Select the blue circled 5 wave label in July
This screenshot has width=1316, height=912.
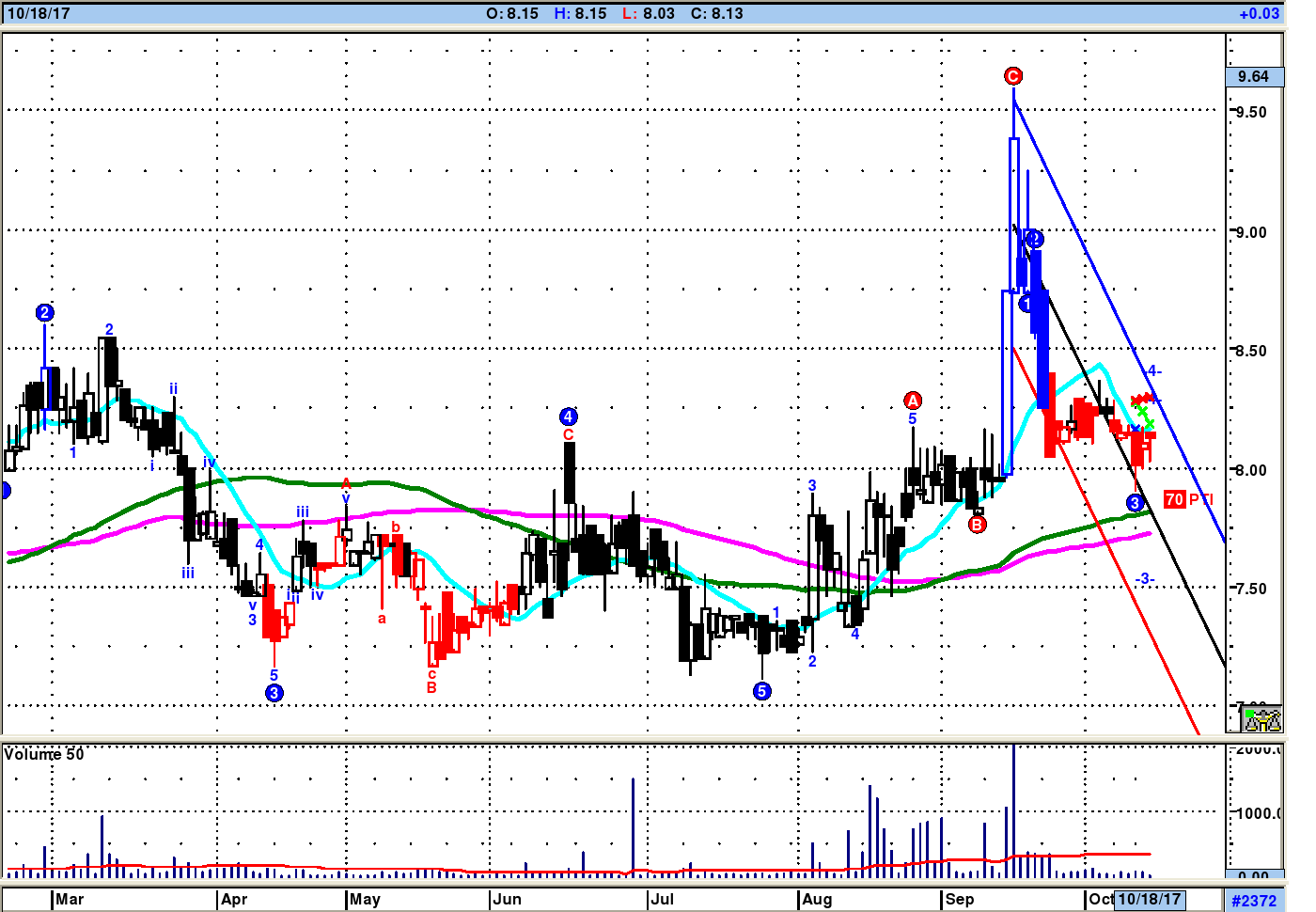click(x=761, y=691)
